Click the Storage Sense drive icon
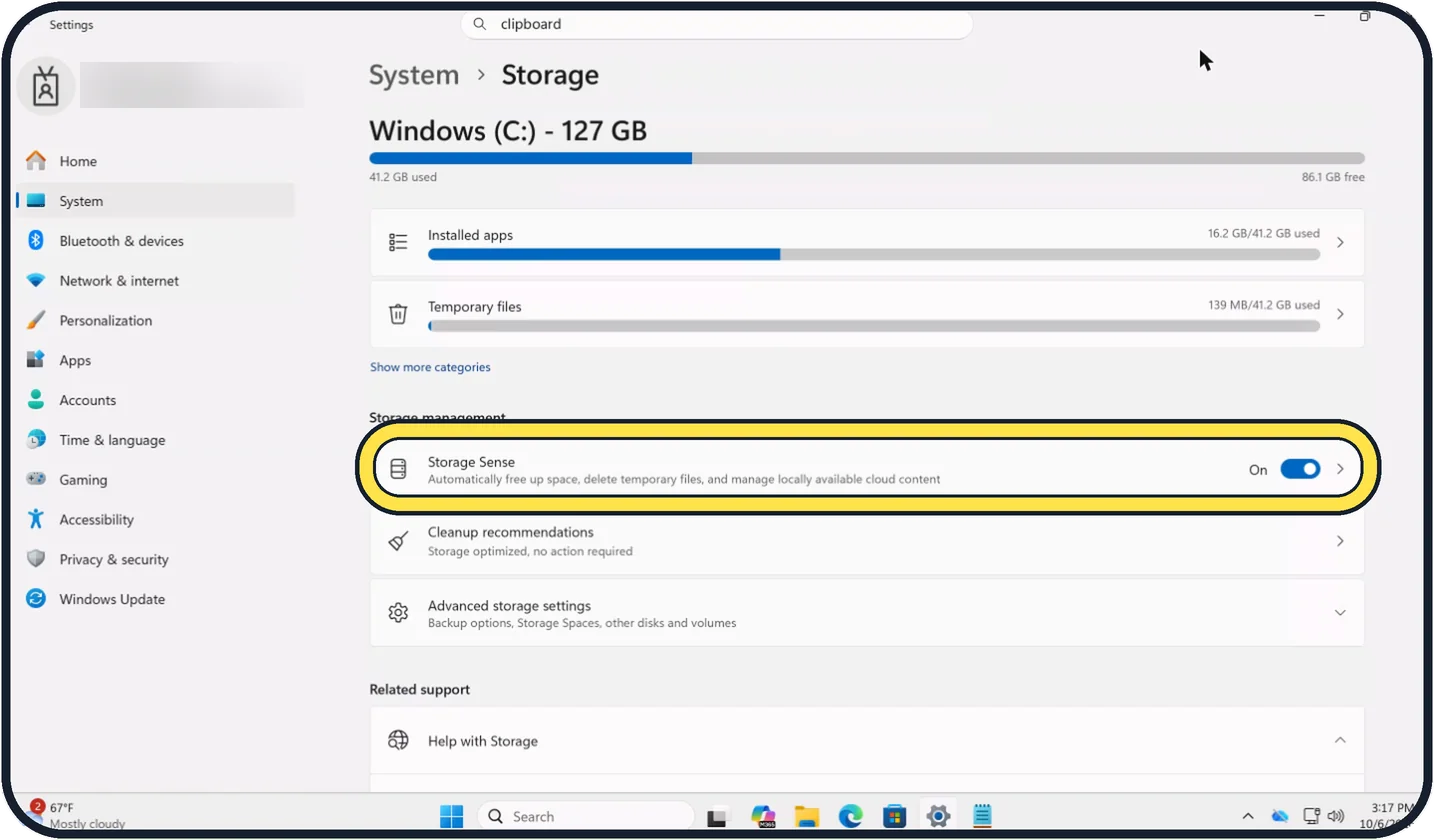Screen dimensions: 1434x840 [x=398, y=469]
